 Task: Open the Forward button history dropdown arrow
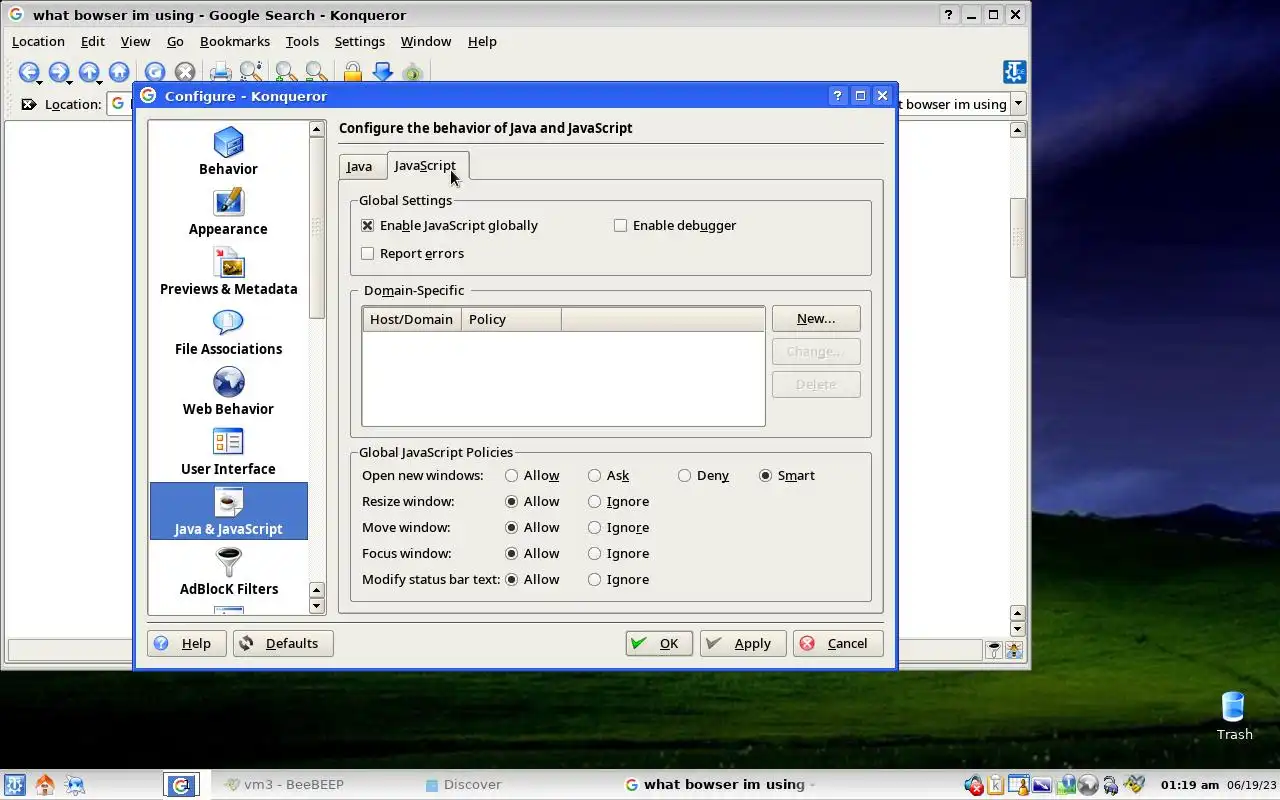pos(70,83)
